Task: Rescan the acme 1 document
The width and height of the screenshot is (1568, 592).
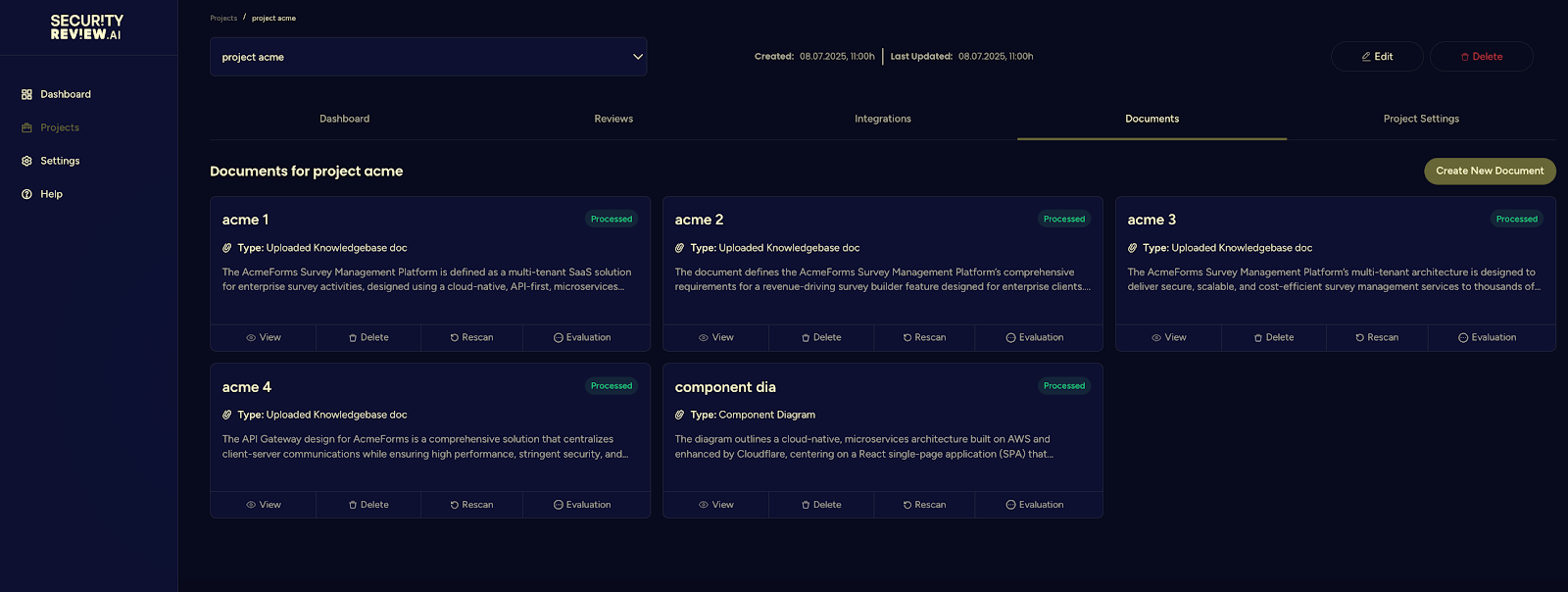Action: pyautogui.click(x=471, y=337)
